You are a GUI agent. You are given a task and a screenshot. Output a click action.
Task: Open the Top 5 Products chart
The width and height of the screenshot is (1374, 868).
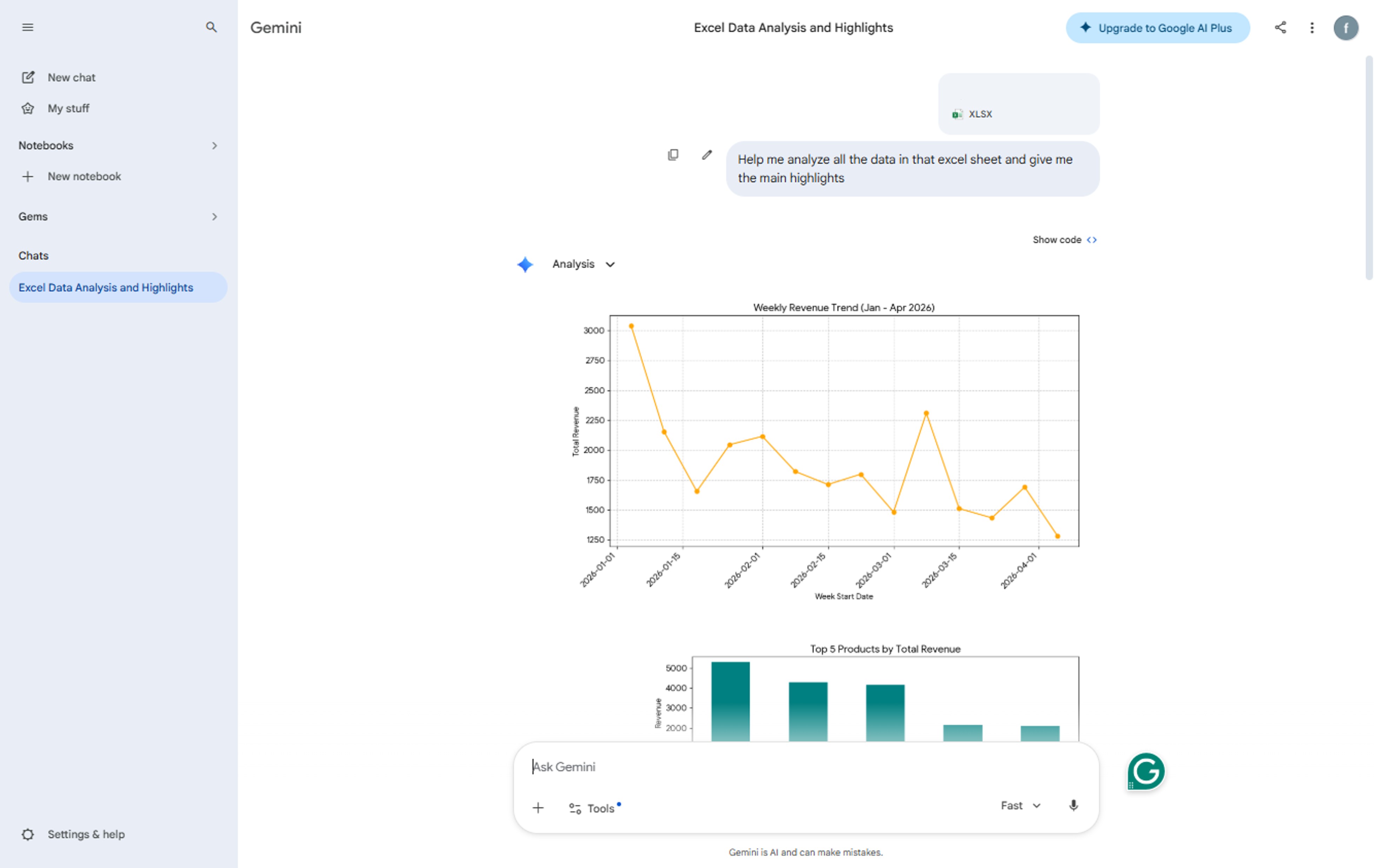pos(866,692)
